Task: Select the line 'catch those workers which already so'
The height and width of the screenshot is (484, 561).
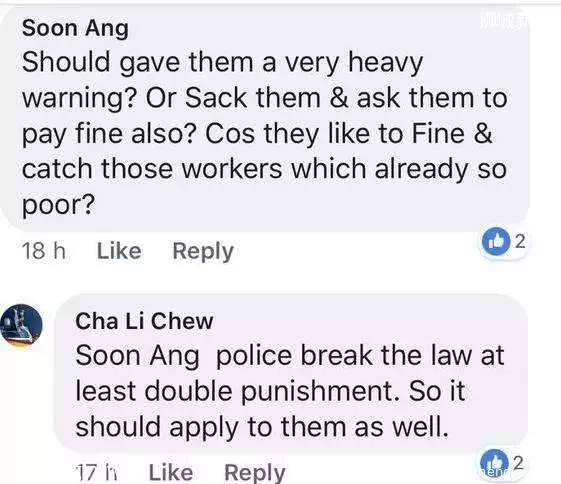Action: coord(264,168)
